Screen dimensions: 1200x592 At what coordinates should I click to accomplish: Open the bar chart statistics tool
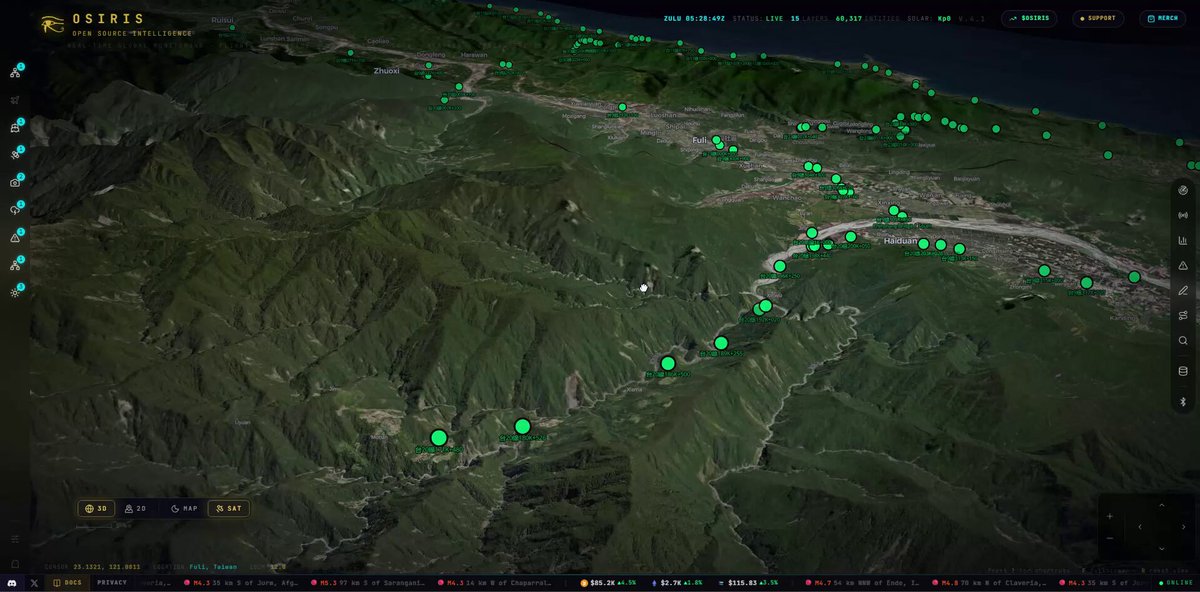(x=1183, y=240)
